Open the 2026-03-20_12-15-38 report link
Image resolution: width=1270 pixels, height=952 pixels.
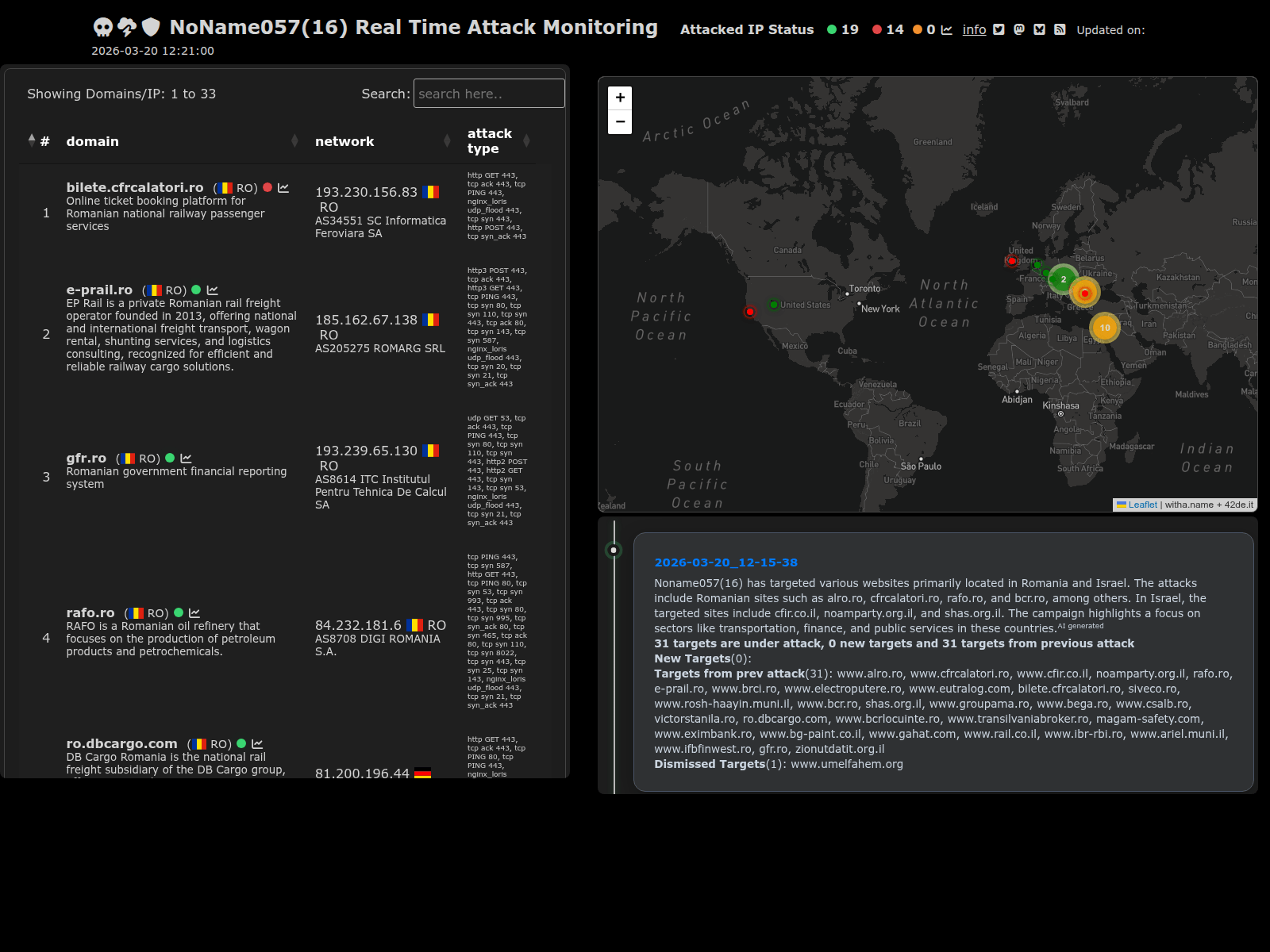pyautogui.click(x=725, y=562)
